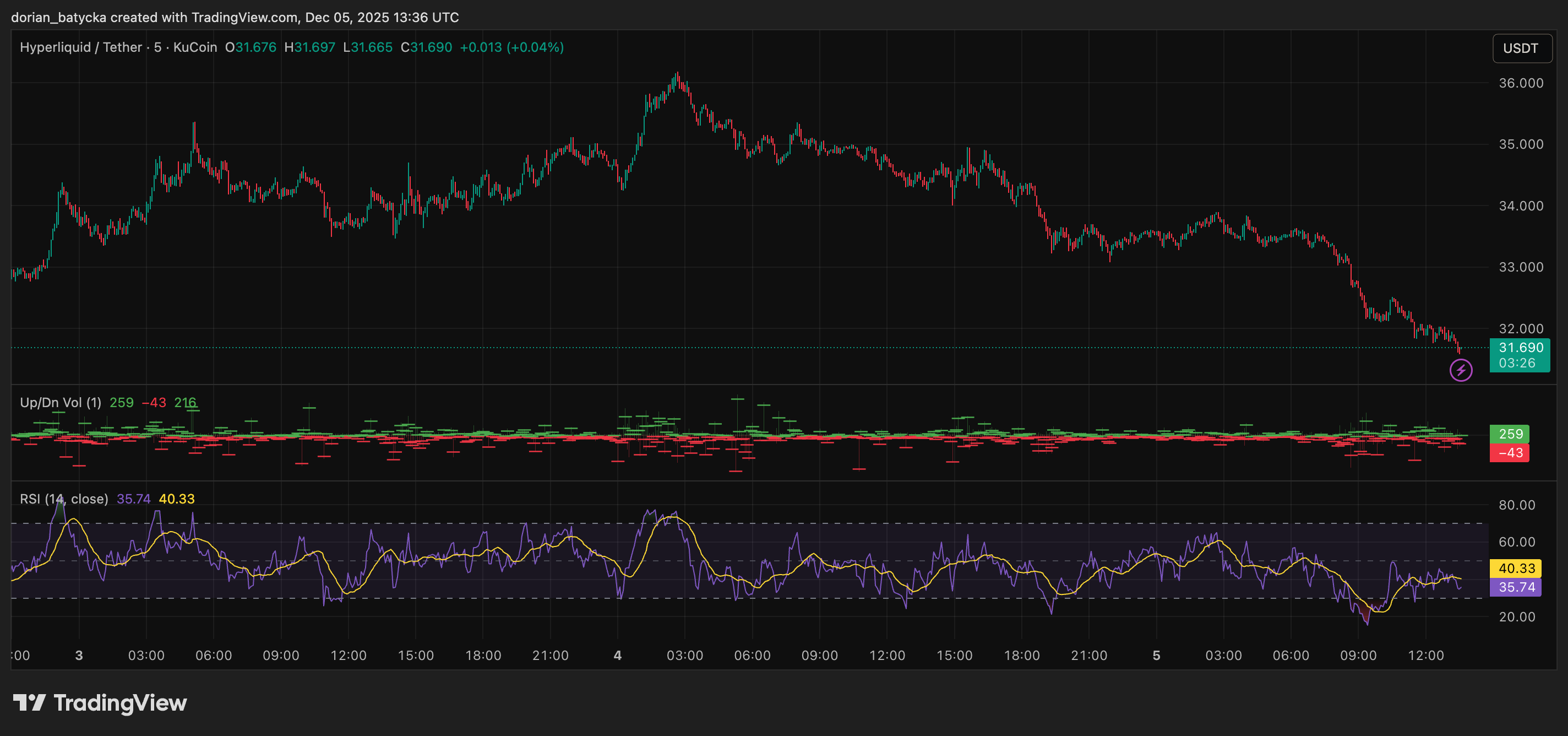Select the yellow RSI value tag 40.33
Image resolution: width=1568 pixels, height=736 pixels.
point(1516,569)
